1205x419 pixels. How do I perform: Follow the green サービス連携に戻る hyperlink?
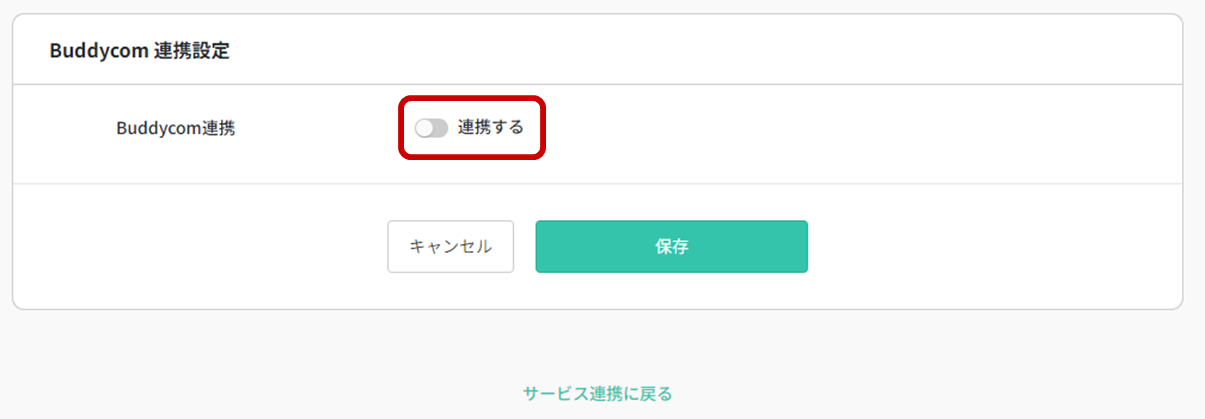coord(597,393)
